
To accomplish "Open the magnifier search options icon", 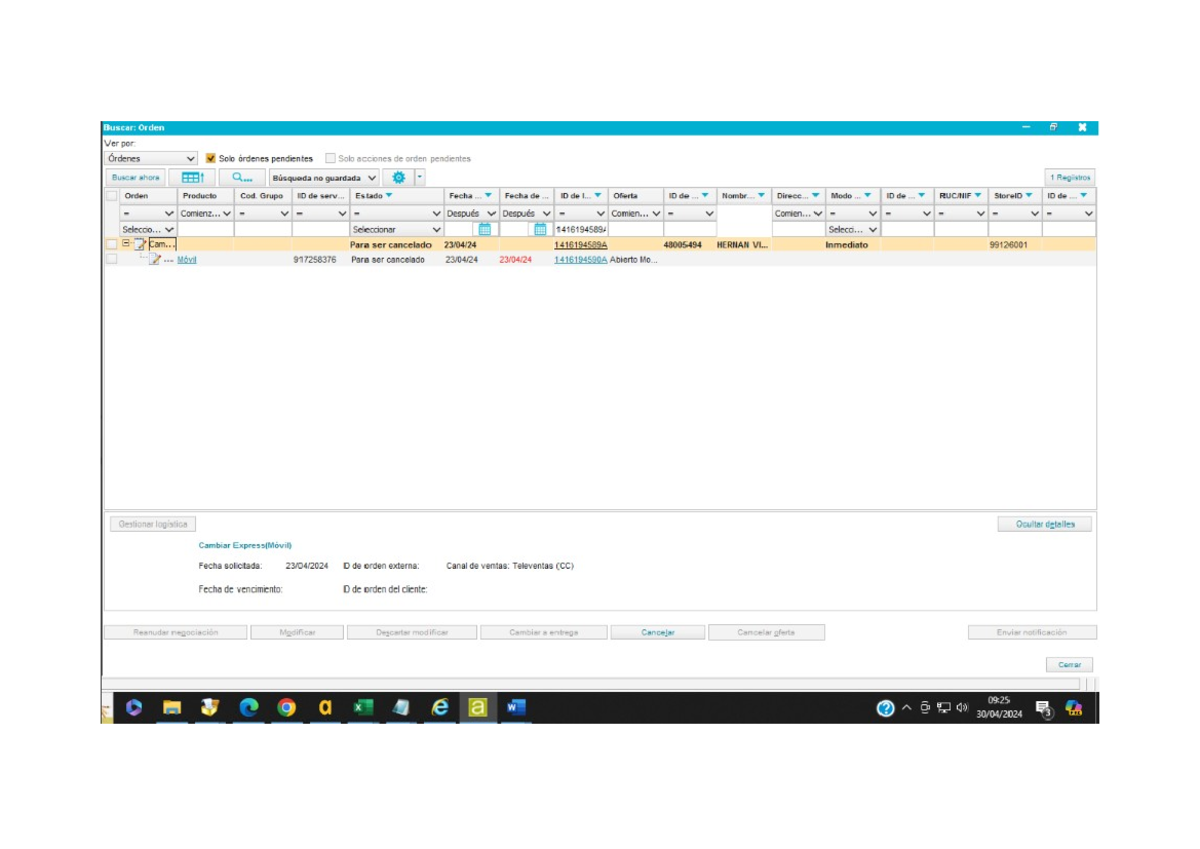I will pos(241,177).
